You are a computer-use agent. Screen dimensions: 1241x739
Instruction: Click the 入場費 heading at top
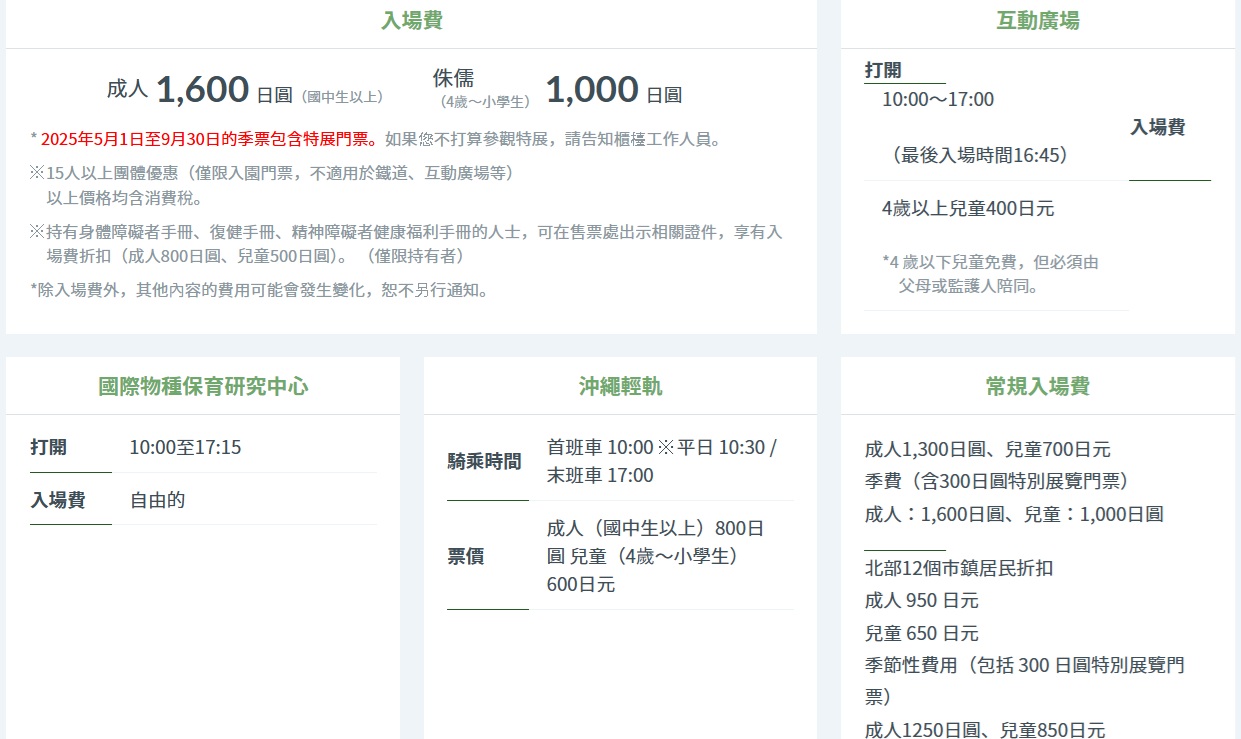tap(411, 21)
